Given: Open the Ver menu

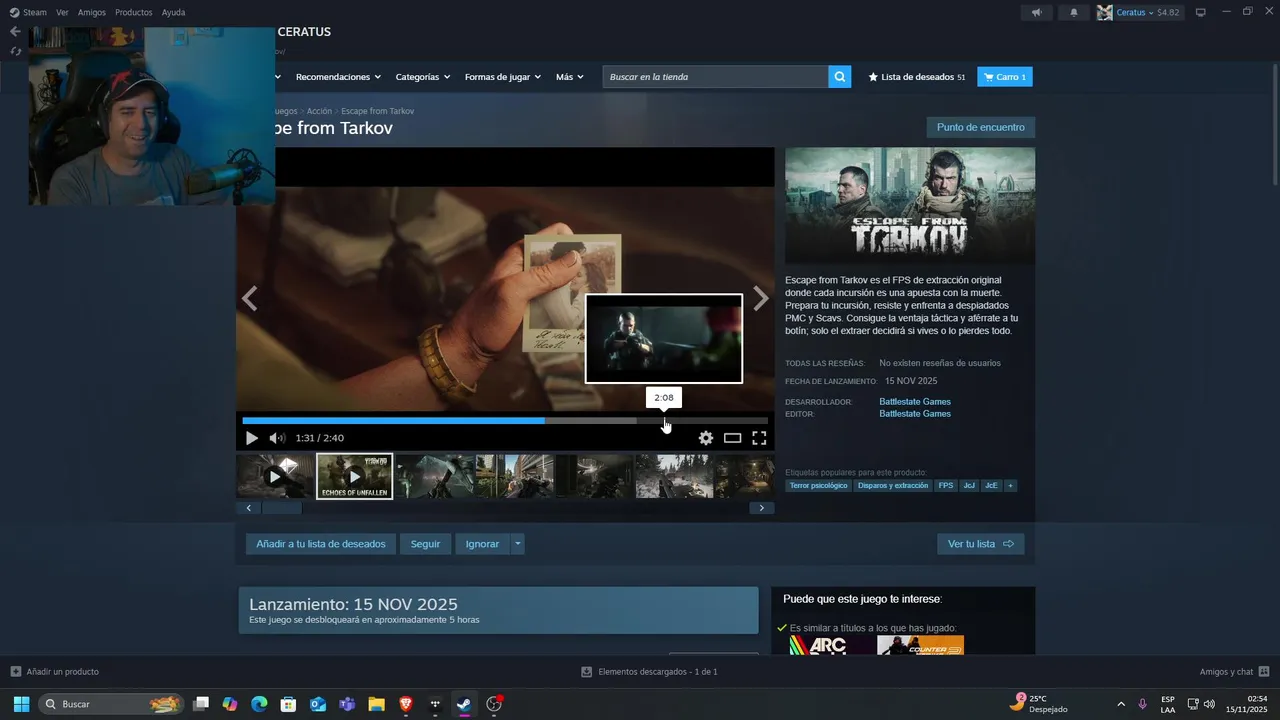Looking at the screenshot, I should 62,12.
